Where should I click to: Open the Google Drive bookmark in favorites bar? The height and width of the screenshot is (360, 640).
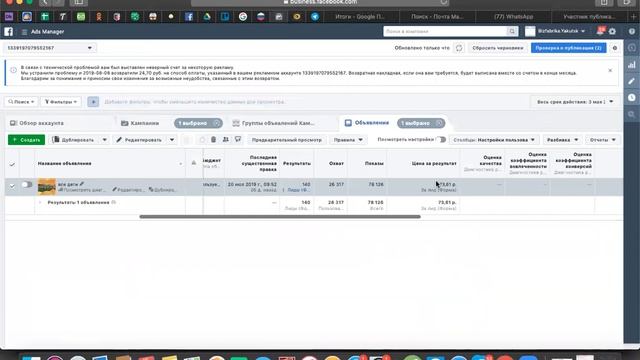207,17
